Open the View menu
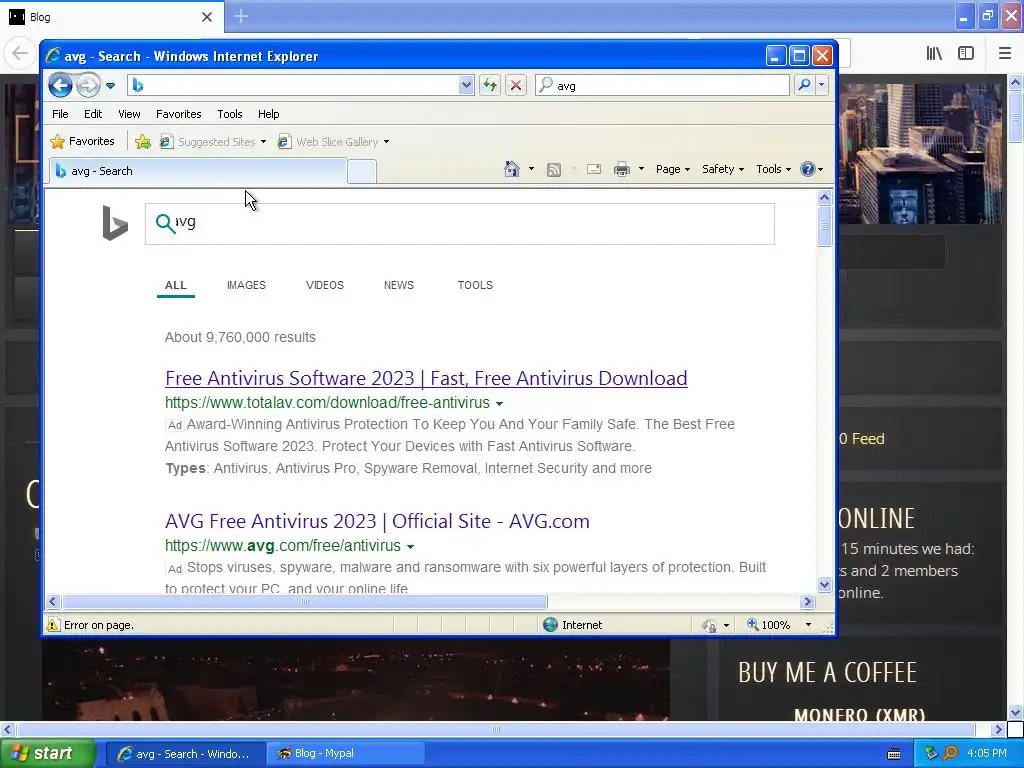Viewport: 1024px width, 768px height. 129,114
